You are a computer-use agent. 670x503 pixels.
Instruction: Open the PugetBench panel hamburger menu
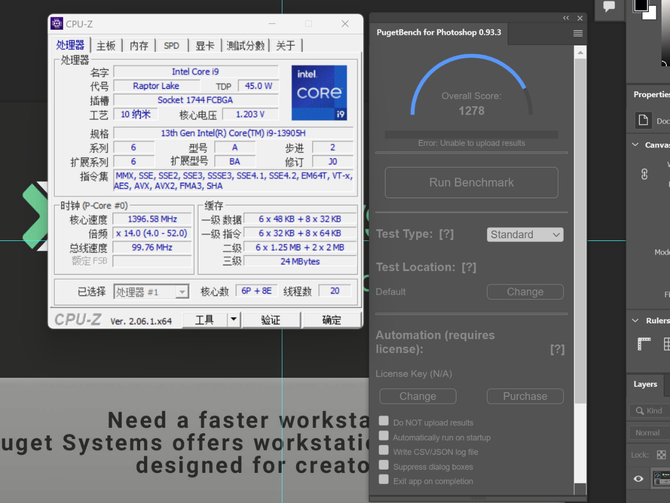tap(578, 33)
